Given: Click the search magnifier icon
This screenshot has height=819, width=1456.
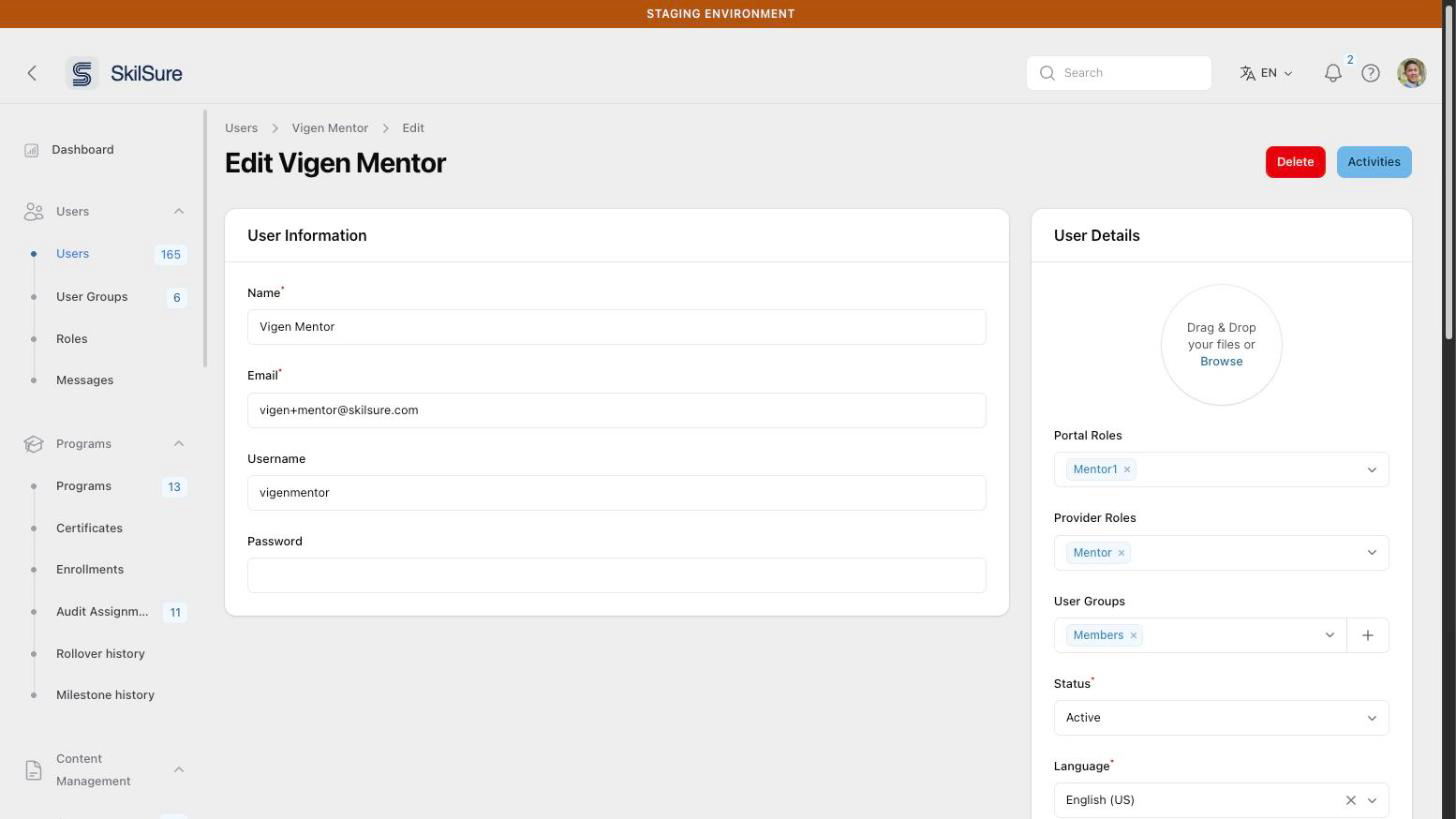Looking at the screenshot, I should (1047, 73).
